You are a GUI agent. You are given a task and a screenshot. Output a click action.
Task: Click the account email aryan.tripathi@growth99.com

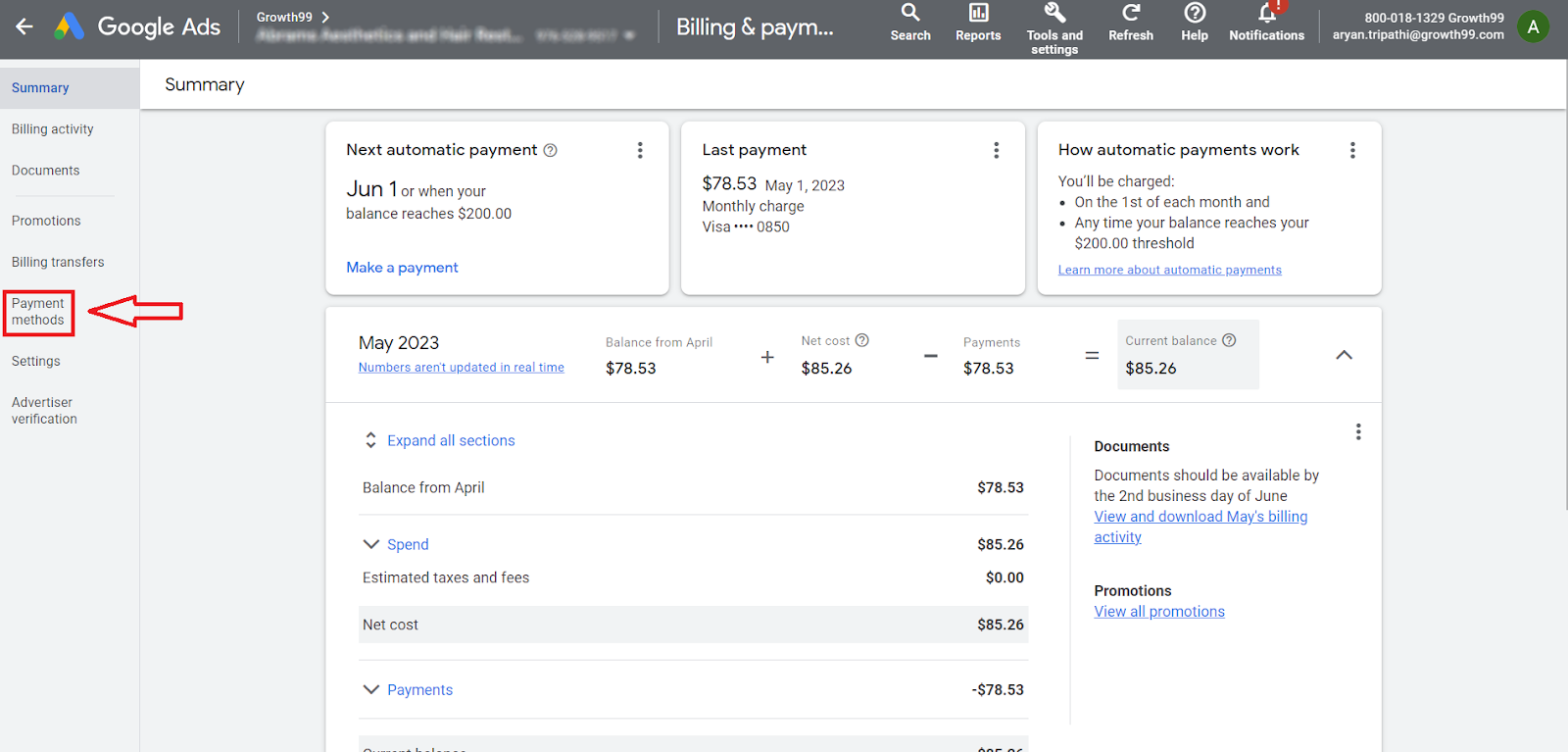1418,34
